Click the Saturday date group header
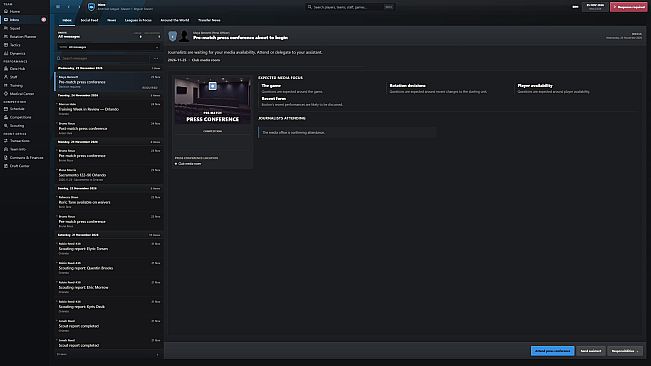 point(109,235)
